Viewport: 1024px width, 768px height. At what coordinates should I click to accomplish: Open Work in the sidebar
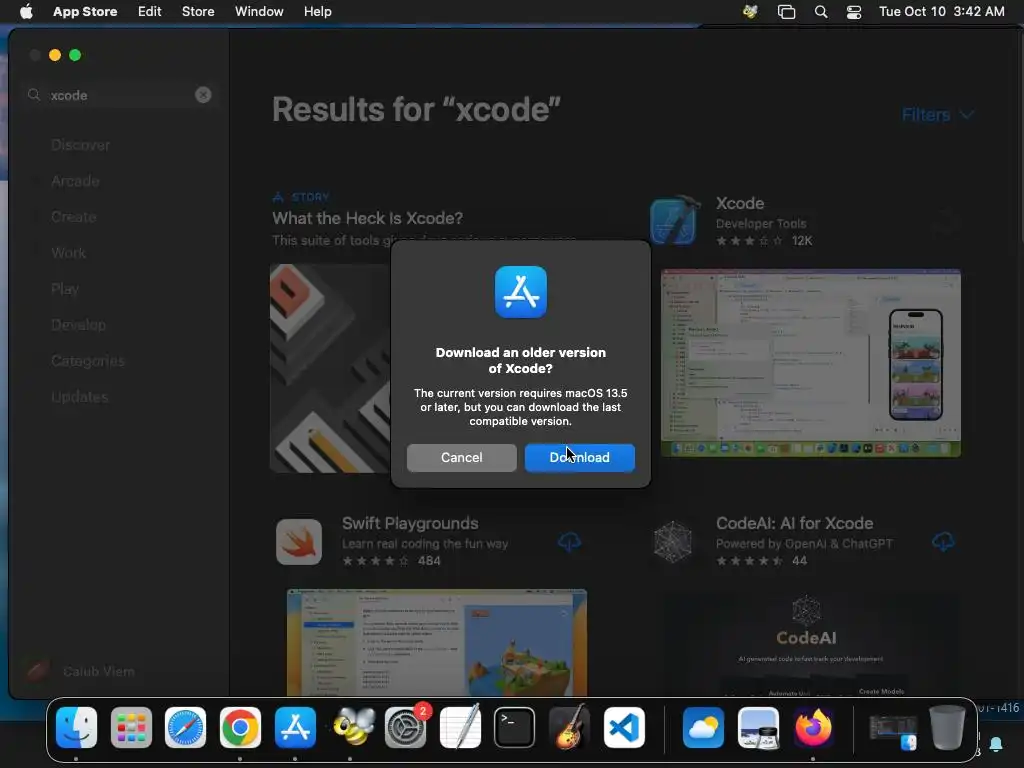[69, 253]
